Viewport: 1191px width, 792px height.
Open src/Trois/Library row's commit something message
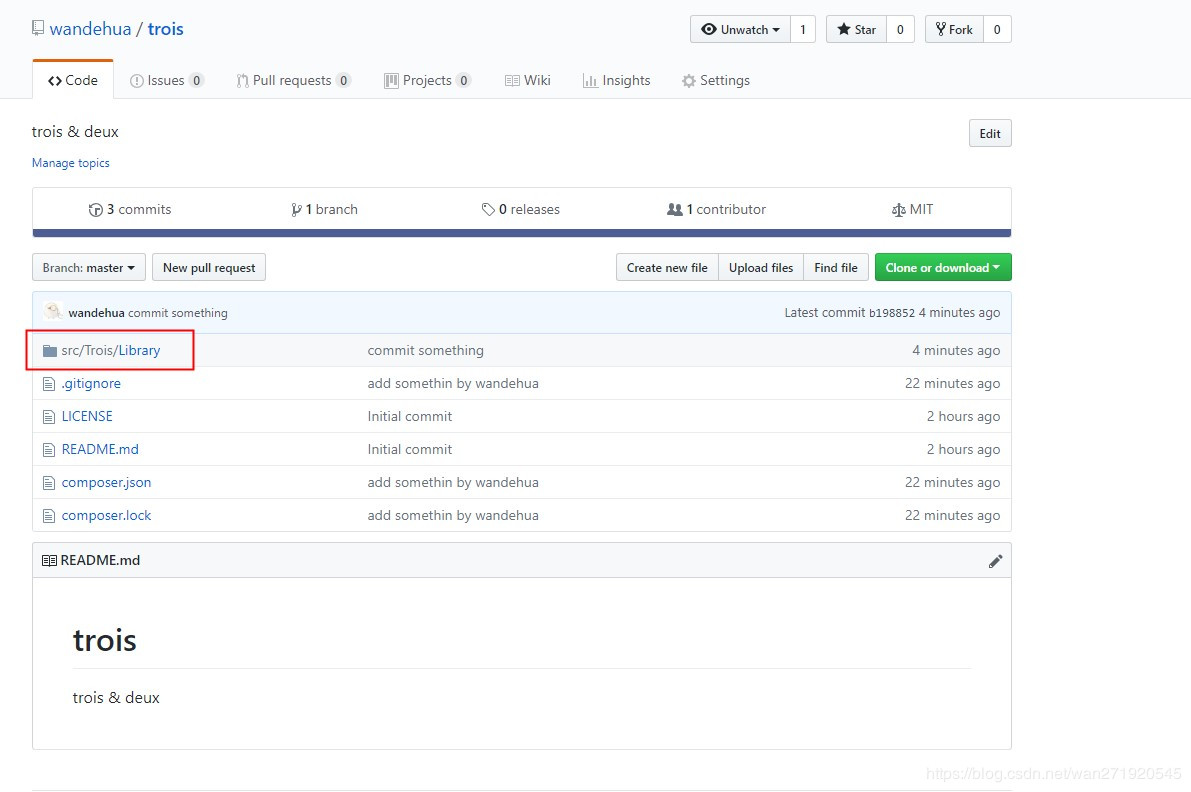pyautogui.click(x=425, y=351)
